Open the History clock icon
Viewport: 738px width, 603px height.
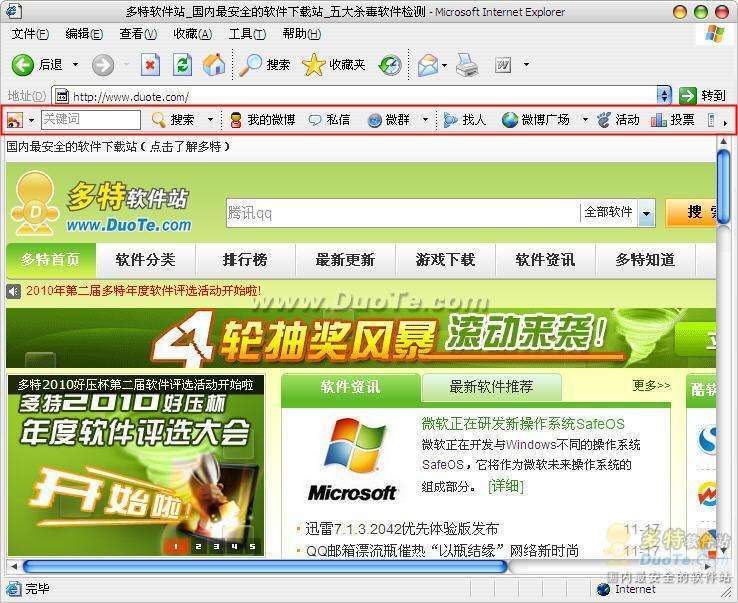[390, 65]
